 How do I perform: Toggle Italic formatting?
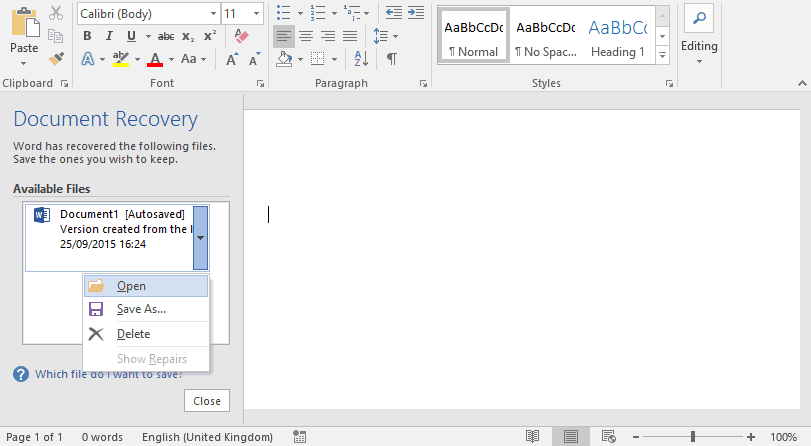pyautogui.click(x=109, y=36)
